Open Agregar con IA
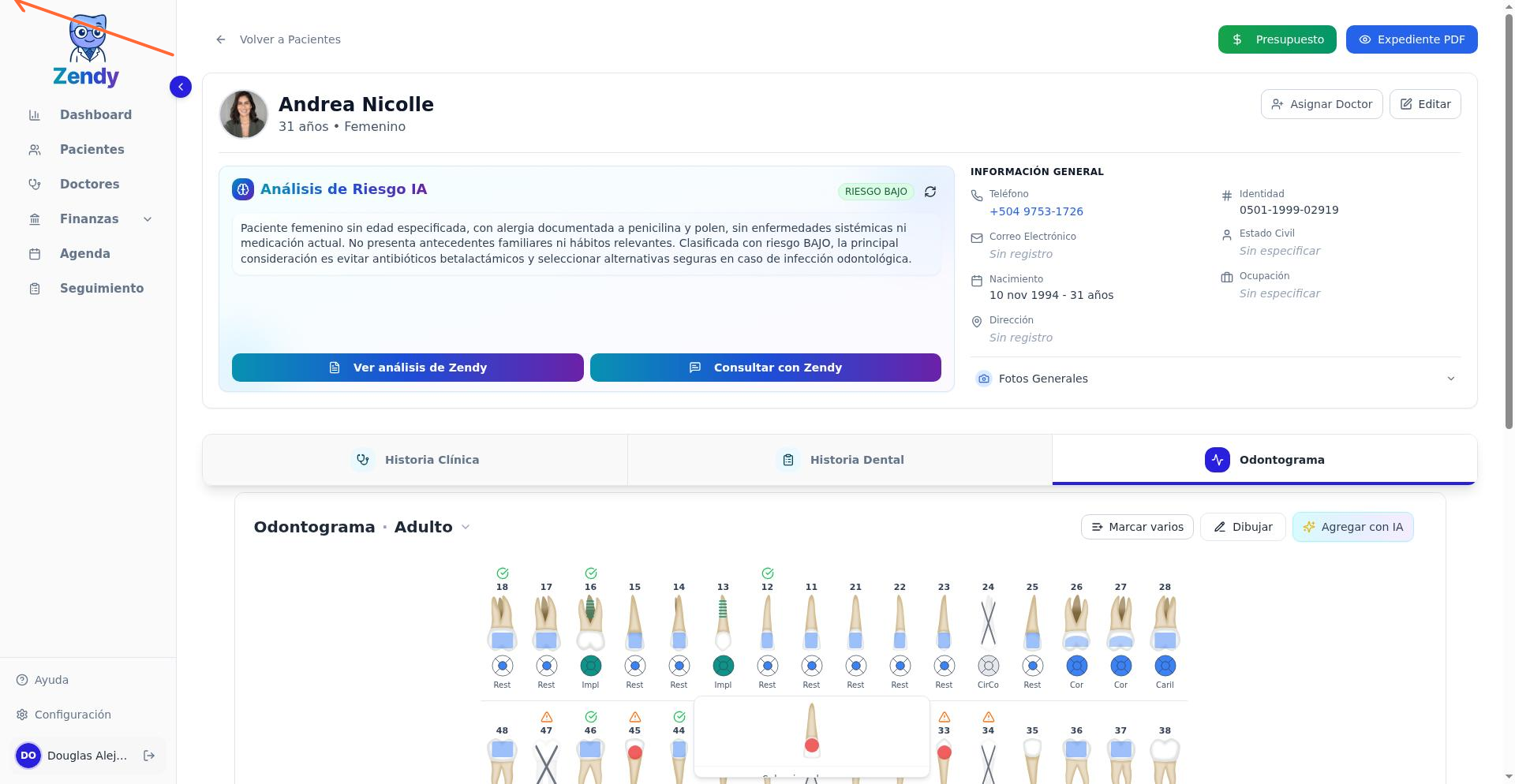The image size is (1515, 784). click(x=1352, y=527)
